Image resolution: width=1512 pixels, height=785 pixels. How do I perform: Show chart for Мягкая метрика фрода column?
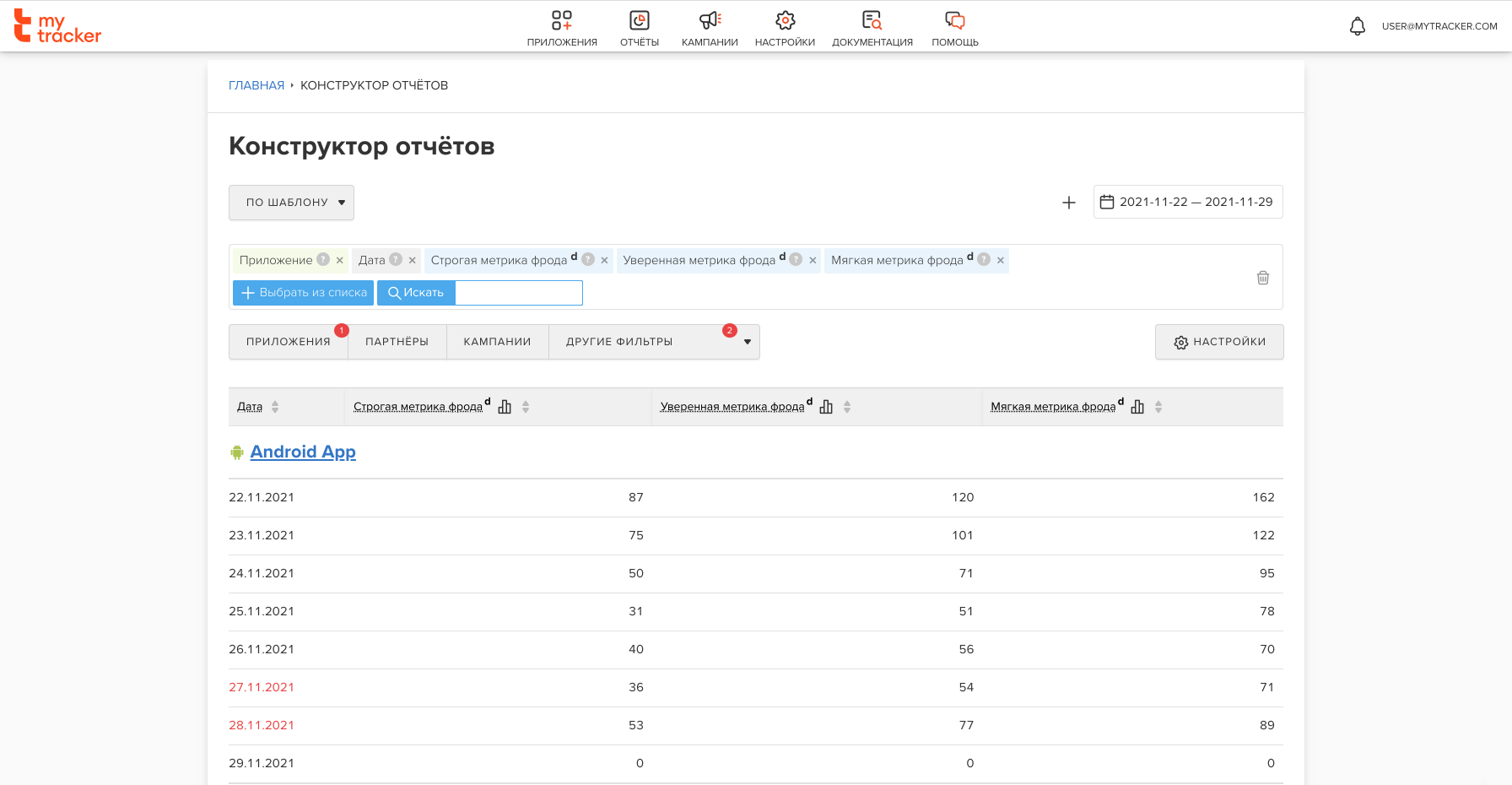click(x=1137, y=407)
